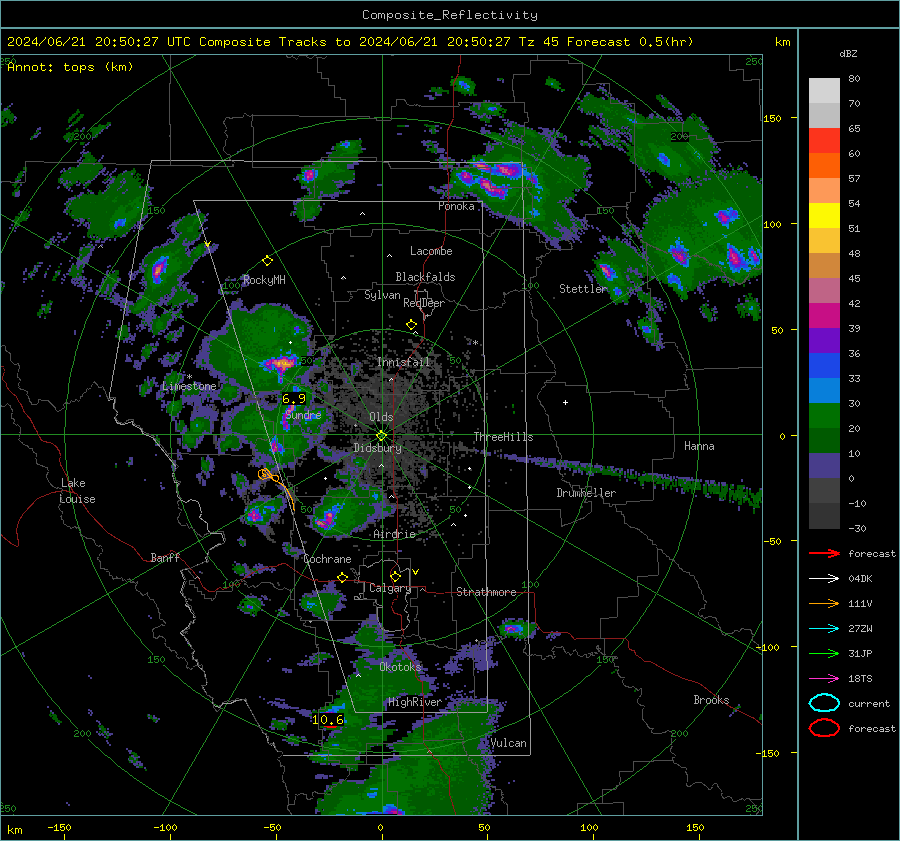Screen dimensions: 900x841
Task: Click the Okotoks town label
Action: [401, 667]
